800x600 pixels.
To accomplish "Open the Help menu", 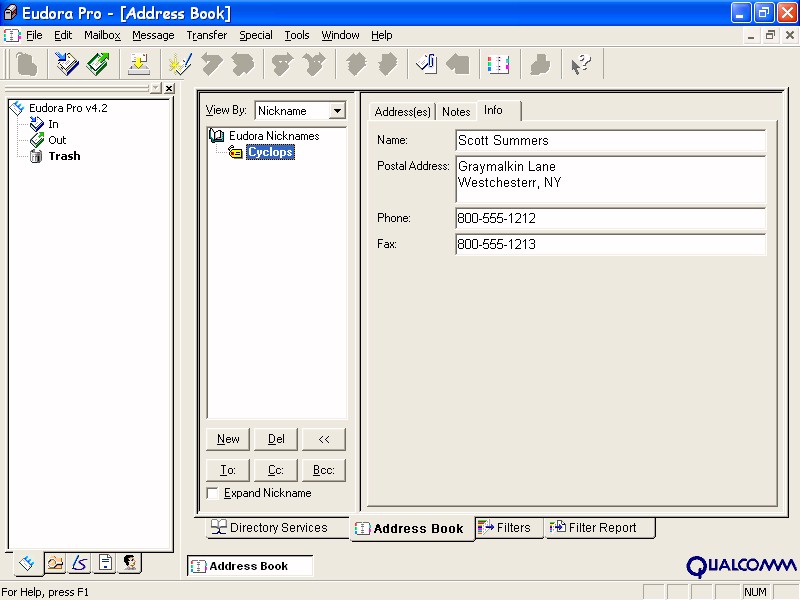I will [x=382, y=35].
